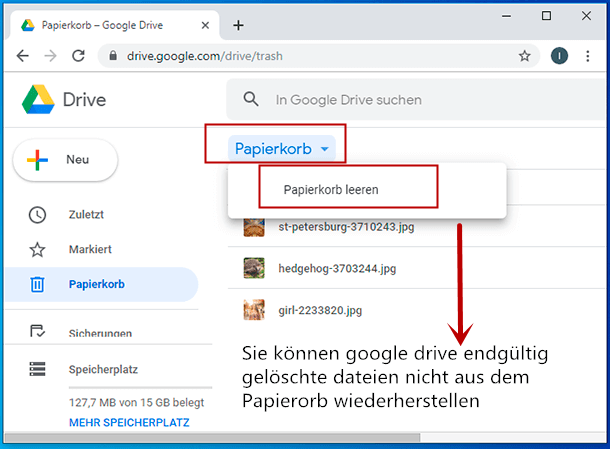Screen dimensions: 610x449
Task: Click the address bar URL
Action: tap(205, 56)
